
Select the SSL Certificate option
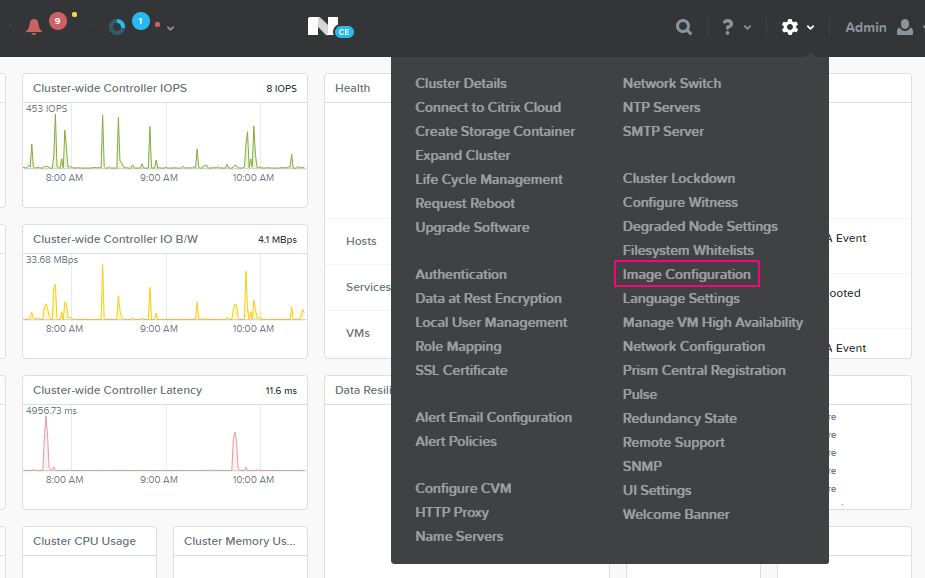tap(461, 370)
